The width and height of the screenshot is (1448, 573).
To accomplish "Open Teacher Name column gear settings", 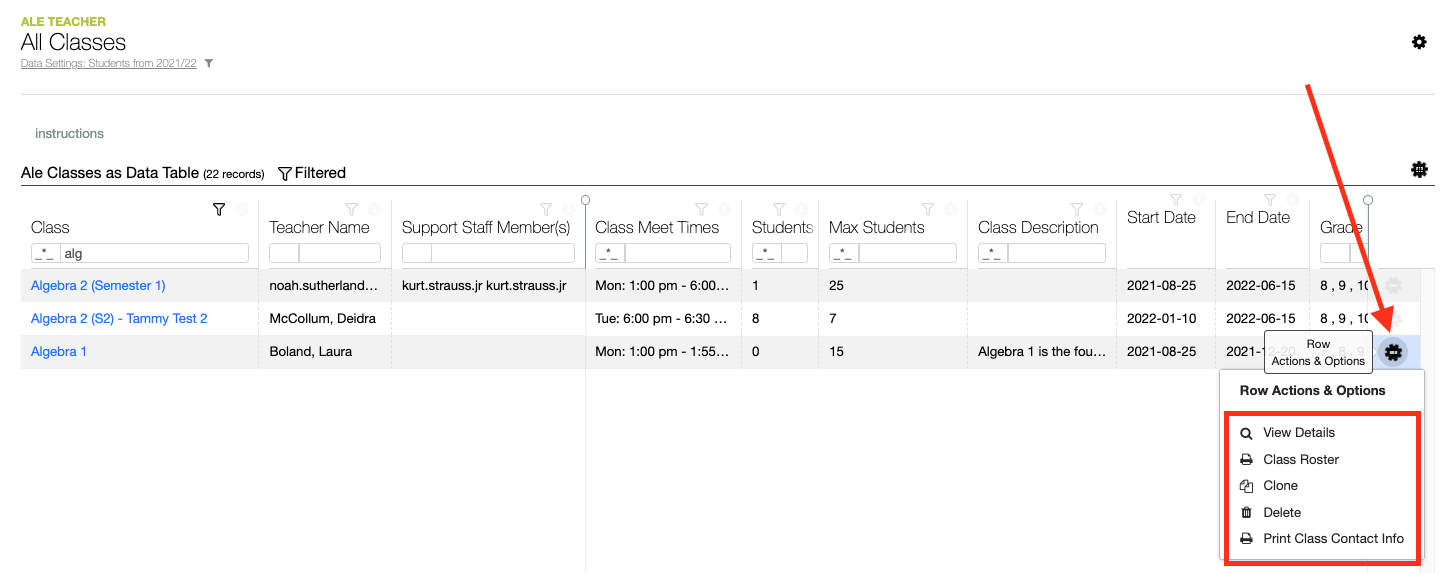I will [x=374, y=209].
